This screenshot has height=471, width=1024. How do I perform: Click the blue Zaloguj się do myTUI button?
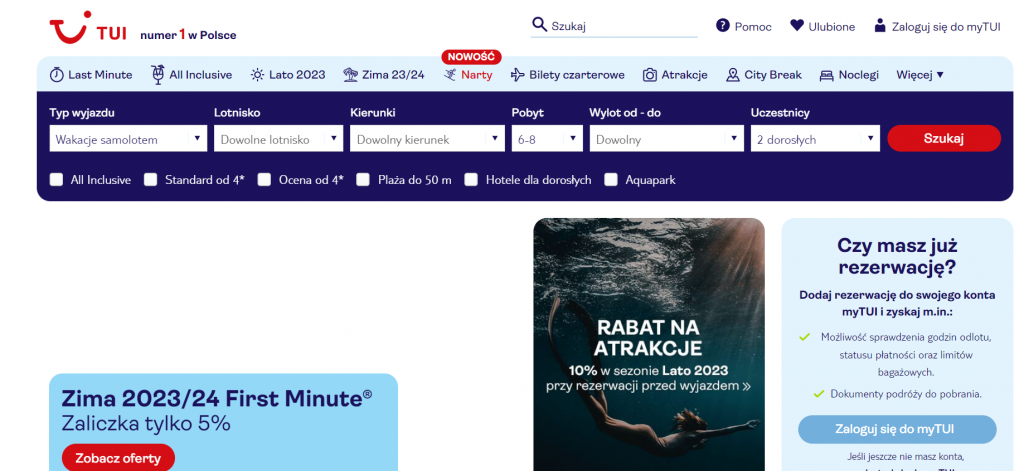897,429
